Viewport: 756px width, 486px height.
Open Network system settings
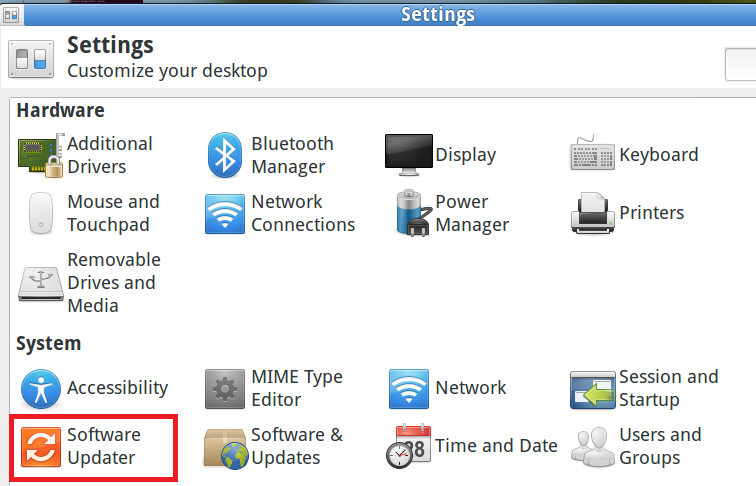coord(447,388)
